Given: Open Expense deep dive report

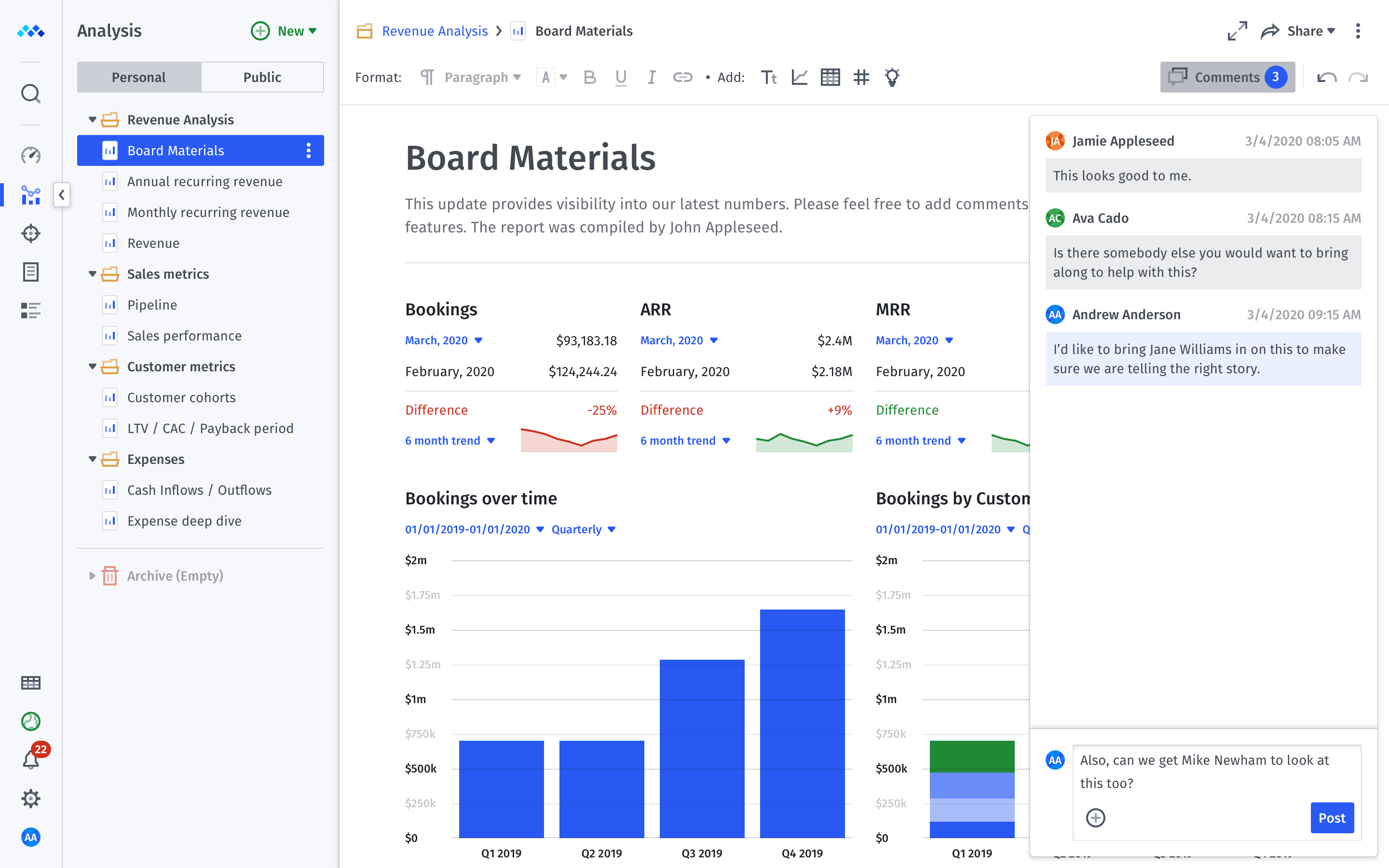Looking at the screenshot, I should pos(200,521).
